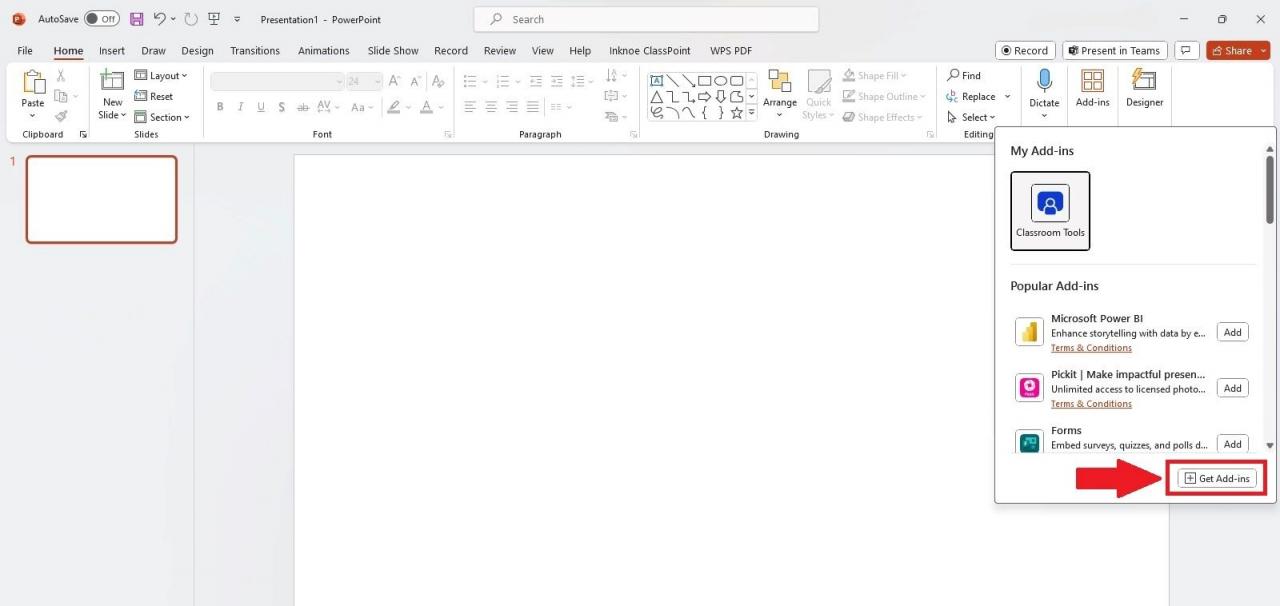This screenshot has width=1280, height=606.
Task: Switch to the Insert ribbon tab
Action: tap(111, 50)
